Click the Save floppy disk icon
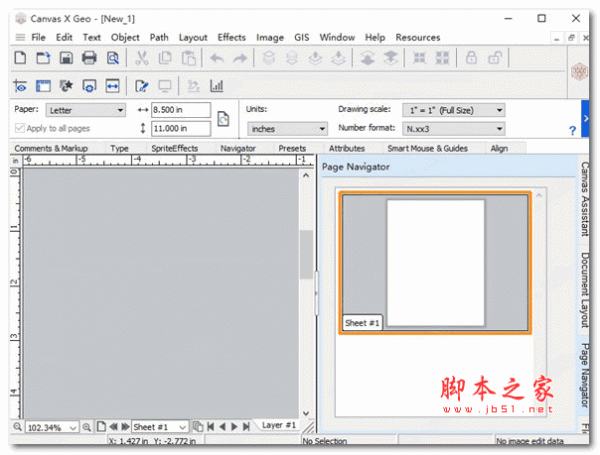This screenshot has height=455, width=600. pyautogui.click(x=66, y=58)
